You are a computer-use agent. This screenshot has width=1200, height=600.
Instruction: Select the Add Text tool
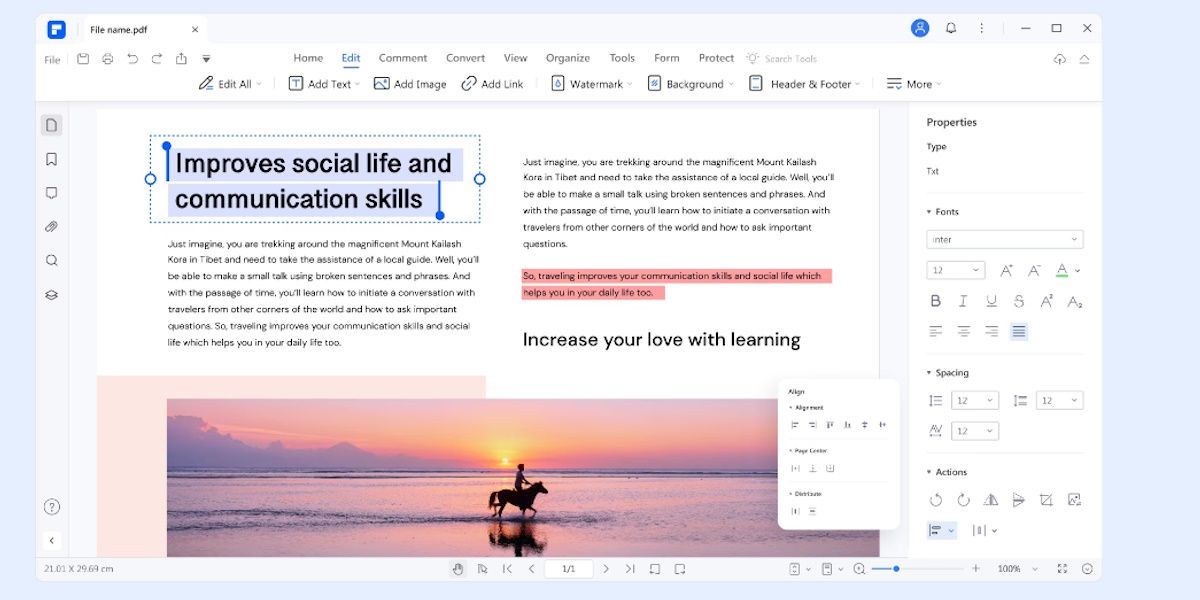pyautogui.click(x=322, y=84)
